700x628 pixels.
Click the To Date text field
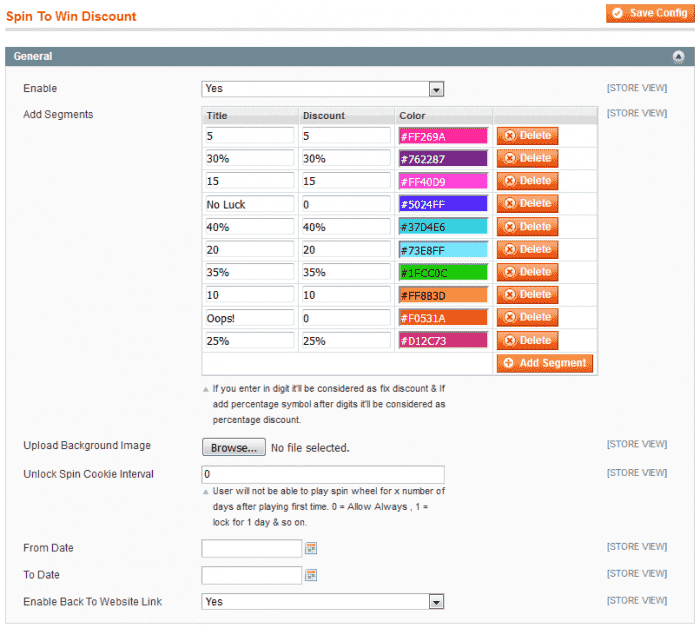coord(251,575)
